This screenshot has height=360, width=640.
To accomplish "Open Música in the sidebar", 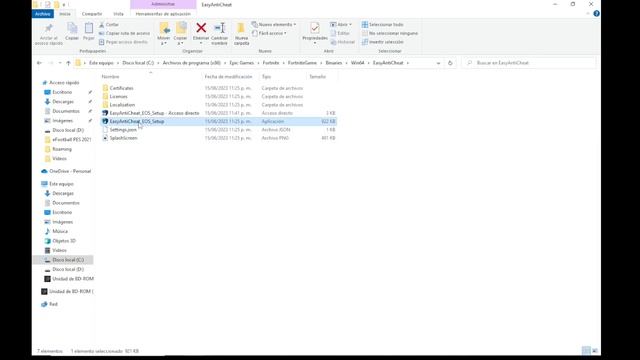I will point(60,231).
